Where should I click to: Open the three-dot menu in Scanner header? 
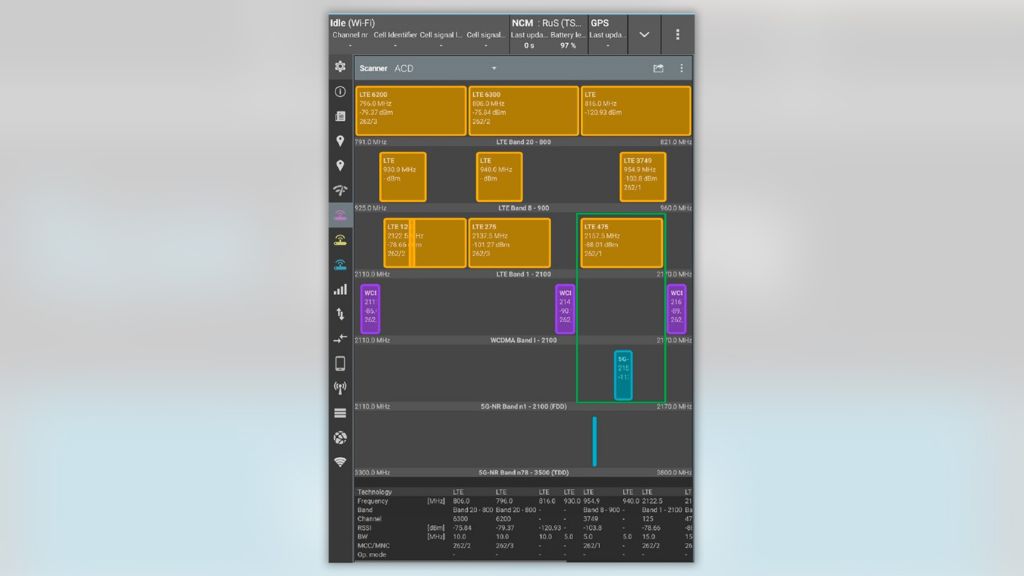[x=682, y=68]
